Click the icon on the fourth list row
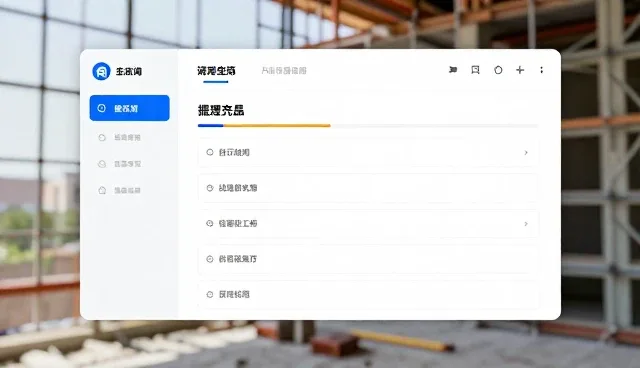 [210, 259]
